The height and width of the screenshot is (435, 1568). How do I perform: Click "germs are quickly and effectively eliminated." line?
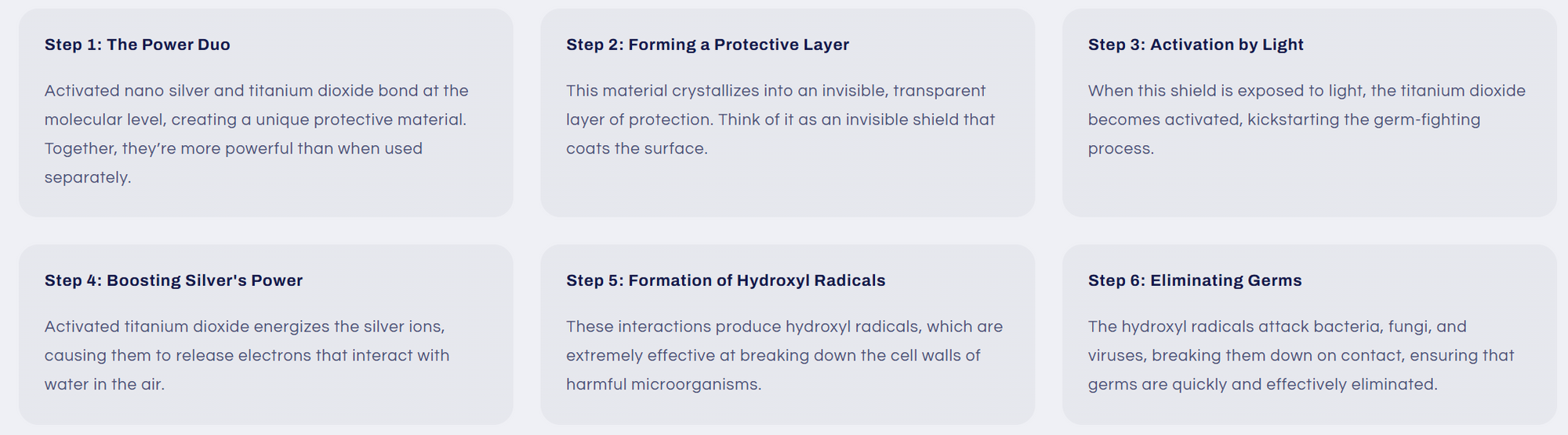(x=1262, y=385)
